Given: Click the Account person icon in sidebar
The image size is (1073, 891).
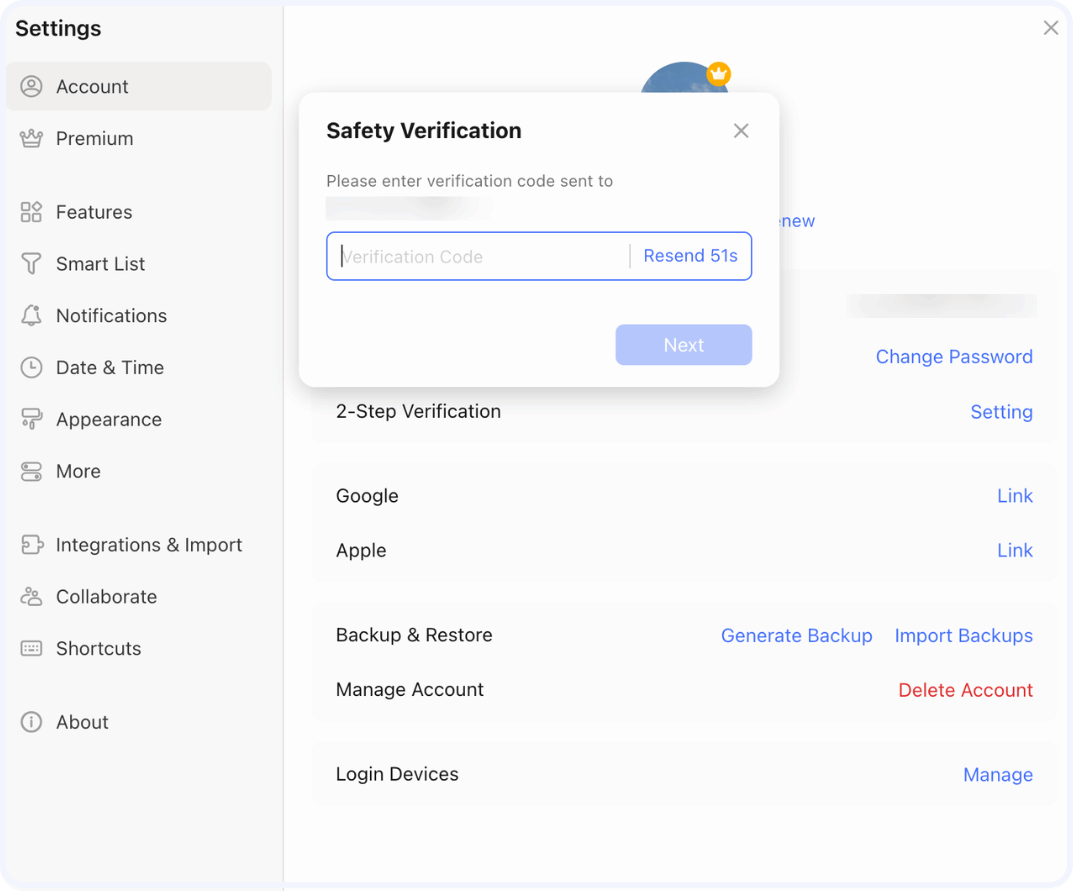Looking at the screenshot, I should 32,87.
